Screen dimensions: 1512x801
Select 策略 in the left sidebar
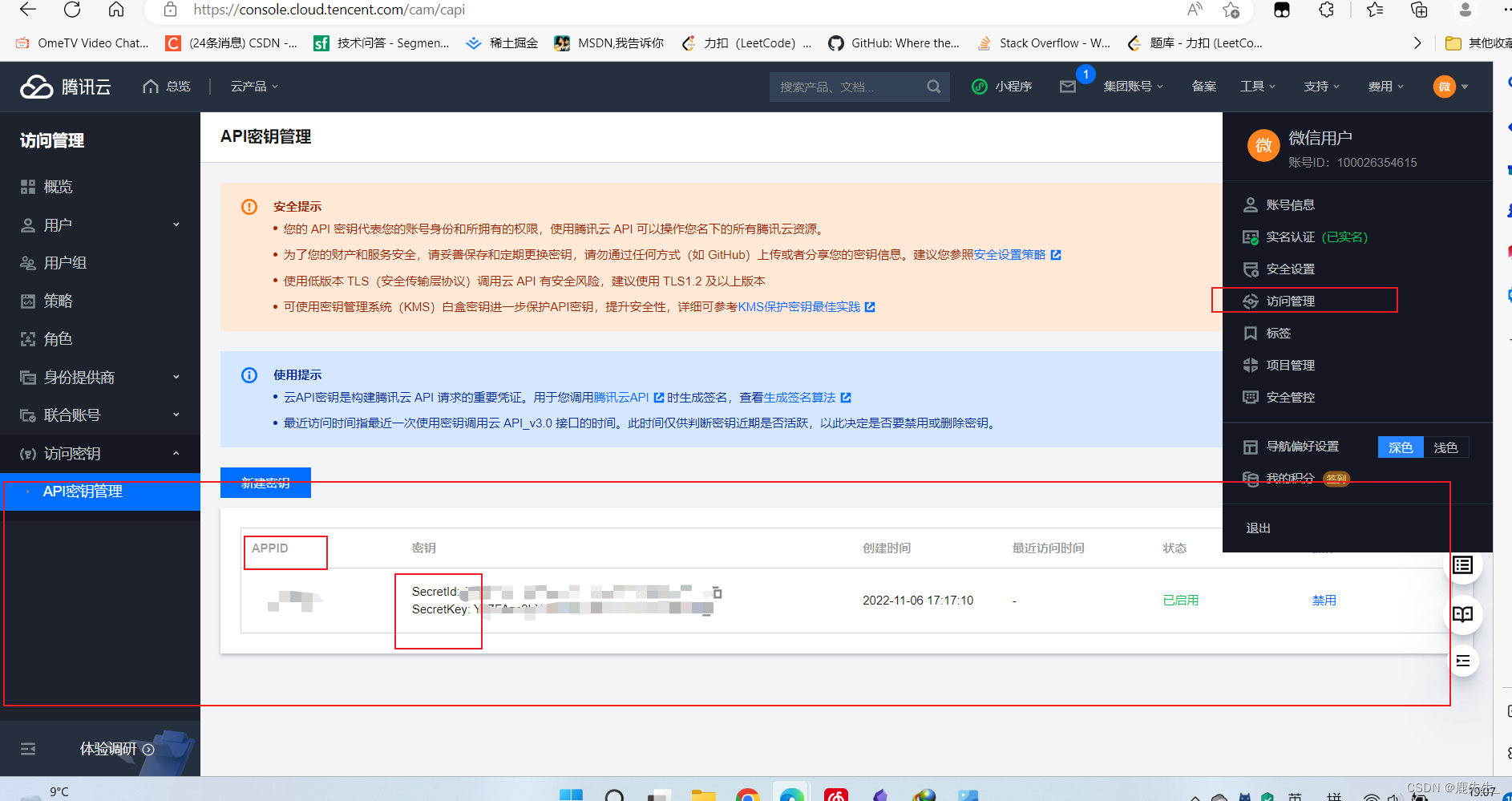tap(58, 301)
